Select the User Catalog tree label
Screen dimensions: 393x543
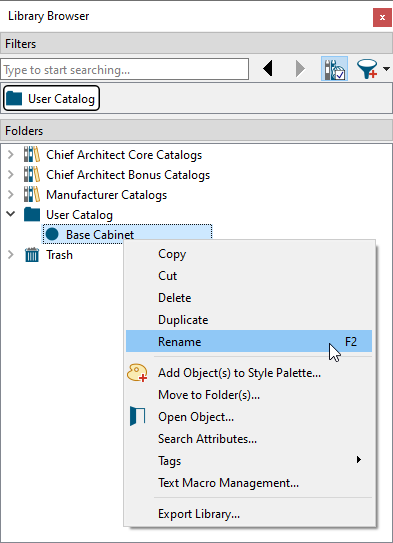click(x=79, y=215)
